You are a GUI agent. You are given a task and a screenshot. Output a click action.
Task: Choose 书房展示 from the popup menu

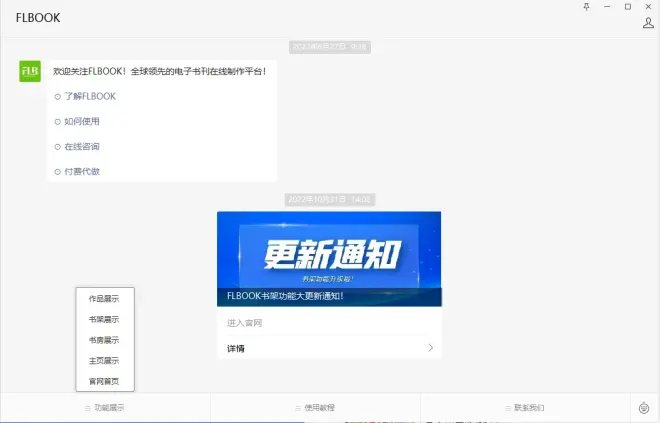pos(104,340)
